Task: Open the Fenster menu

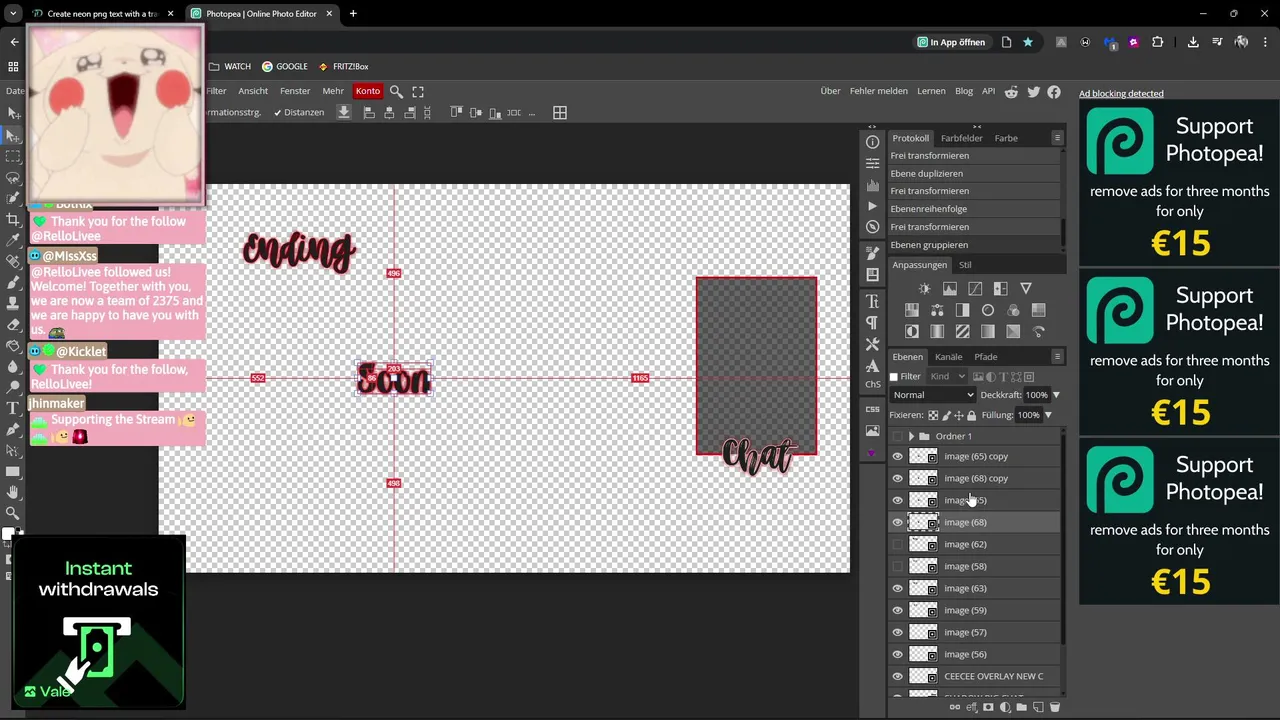Action: [x=295, y=91]
